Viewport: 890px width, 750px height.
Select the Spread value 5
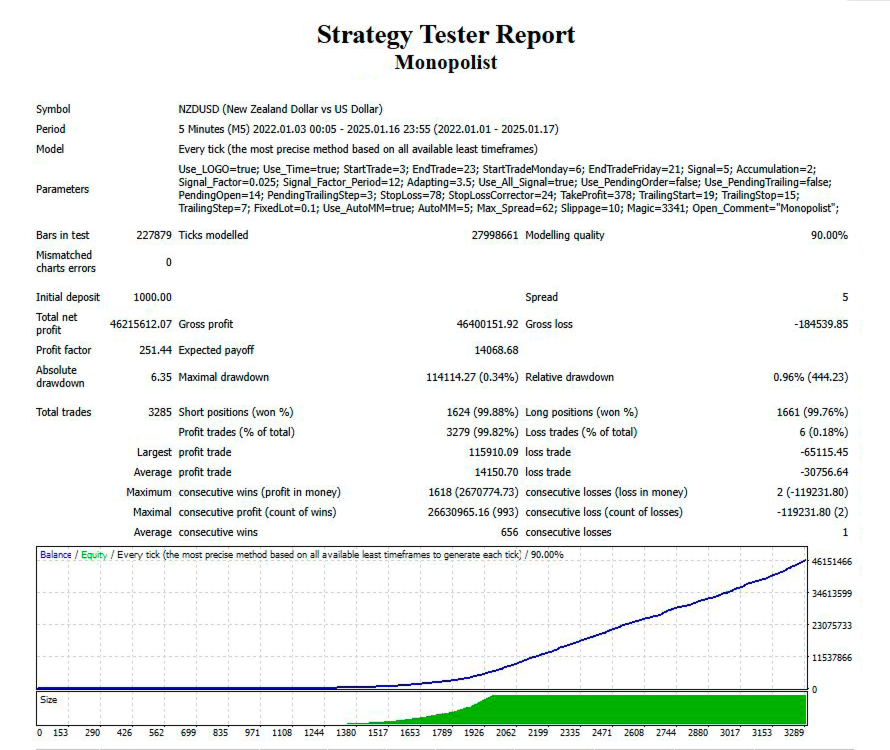tap(845, 297)
